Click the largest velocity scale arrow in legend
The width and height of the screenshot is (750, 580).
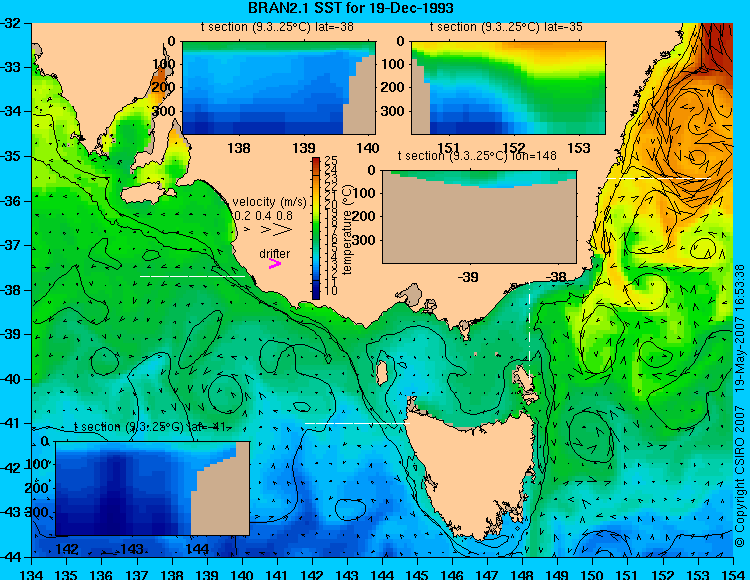pos(283,230)
